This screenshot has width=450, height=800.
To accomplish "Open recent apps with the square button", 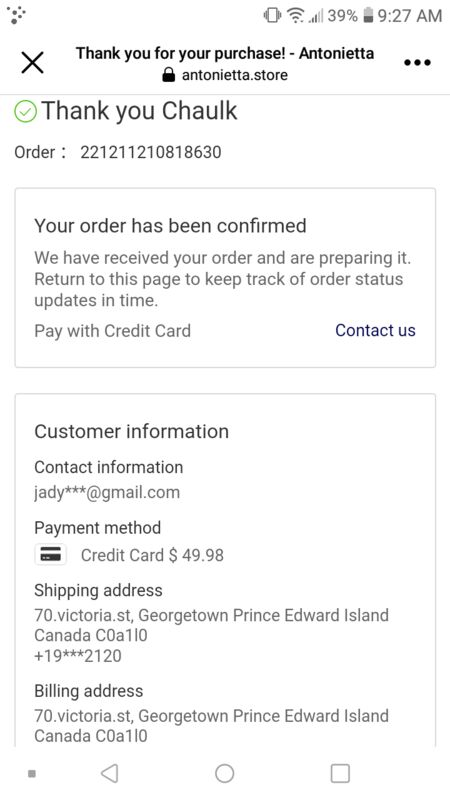I will point(340,773).
